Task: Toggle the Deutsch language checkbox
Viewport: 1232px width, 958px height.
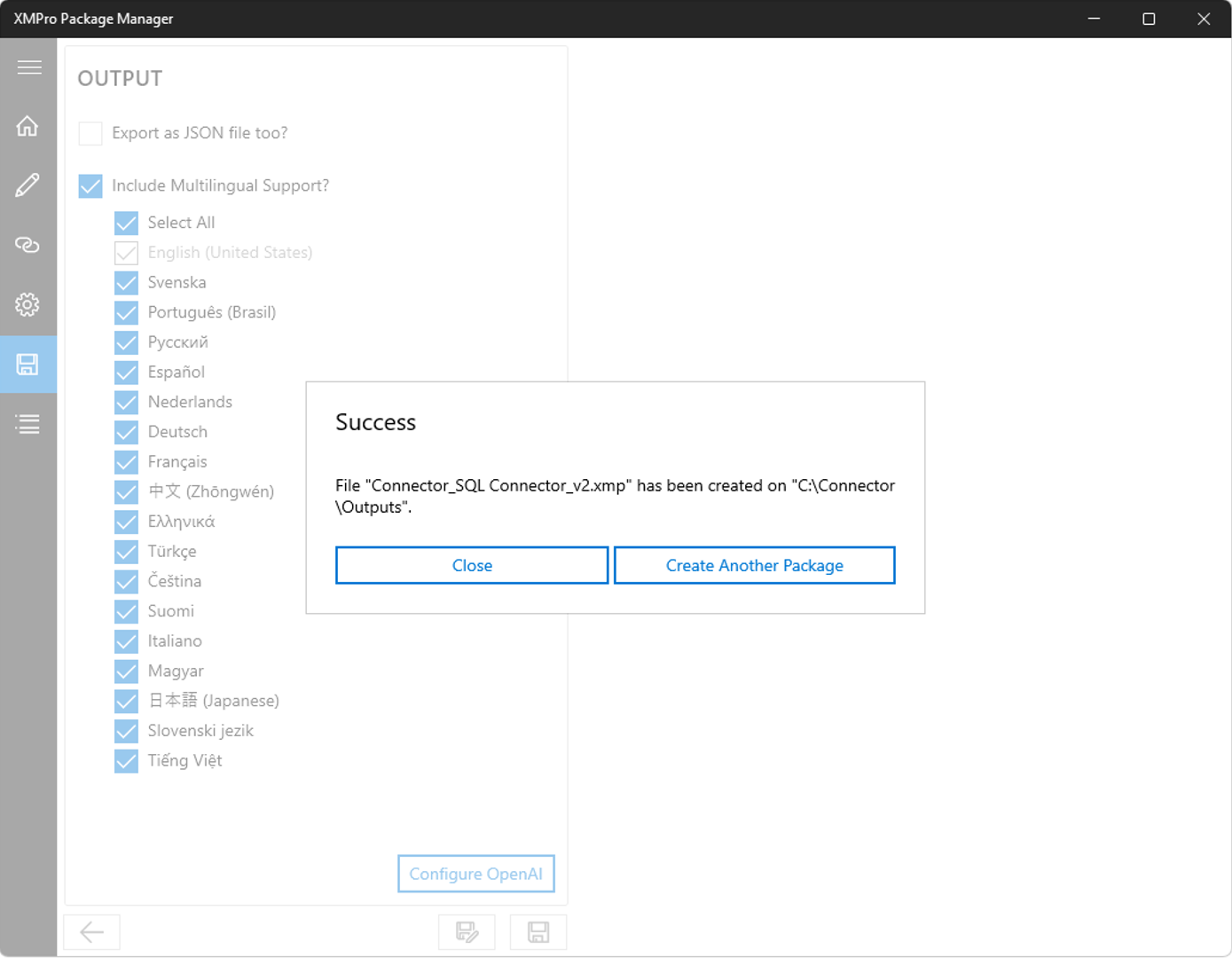Action: pos(127,432)
